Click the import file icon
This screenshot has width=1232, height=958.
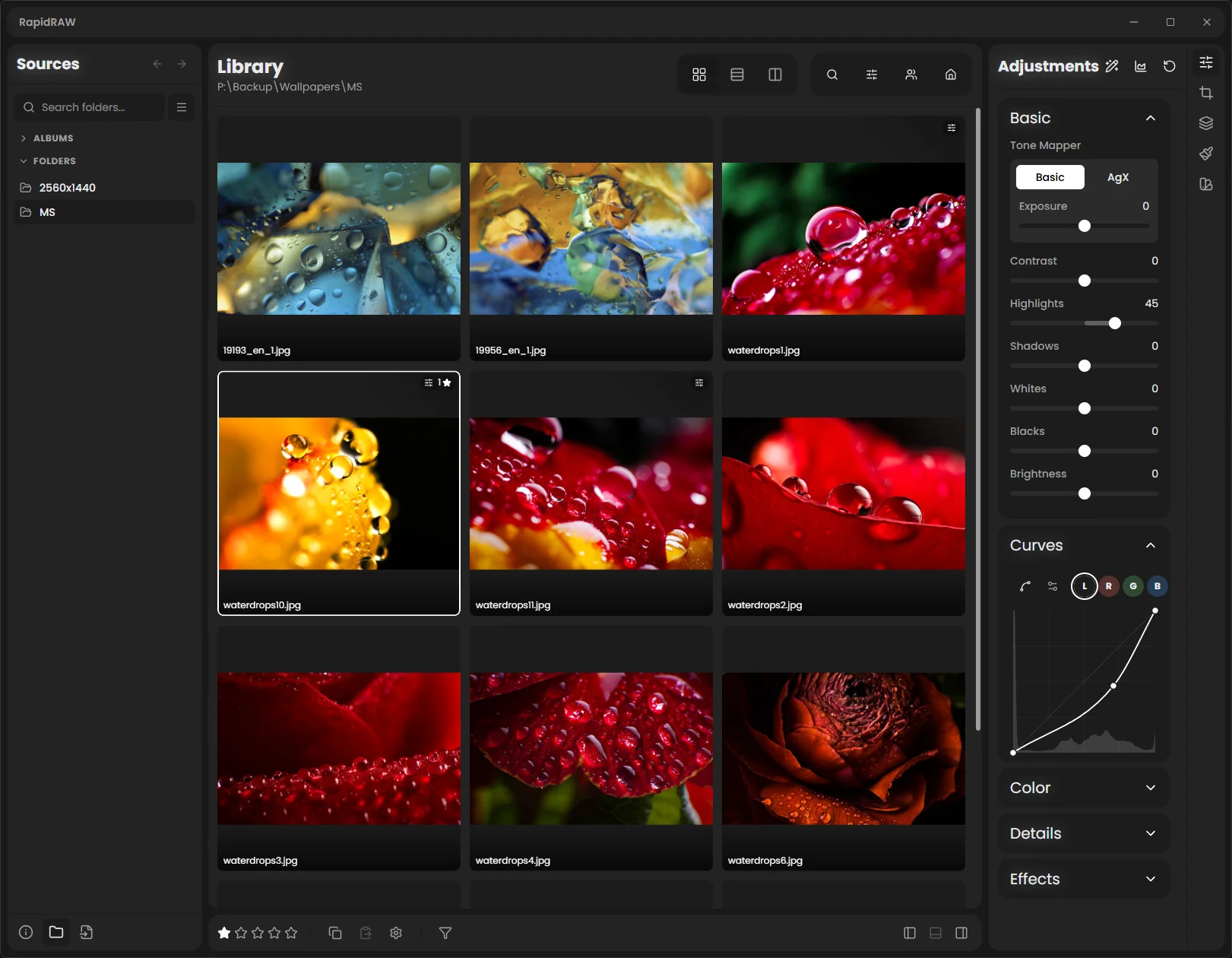(87, 932)
